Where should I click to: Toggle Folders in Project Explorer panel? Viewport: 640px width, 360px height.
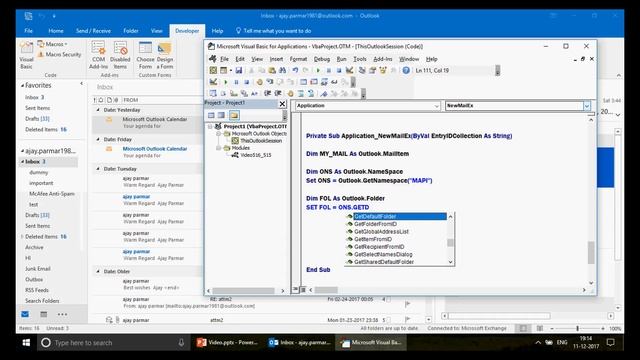click(x=234, y=115)
